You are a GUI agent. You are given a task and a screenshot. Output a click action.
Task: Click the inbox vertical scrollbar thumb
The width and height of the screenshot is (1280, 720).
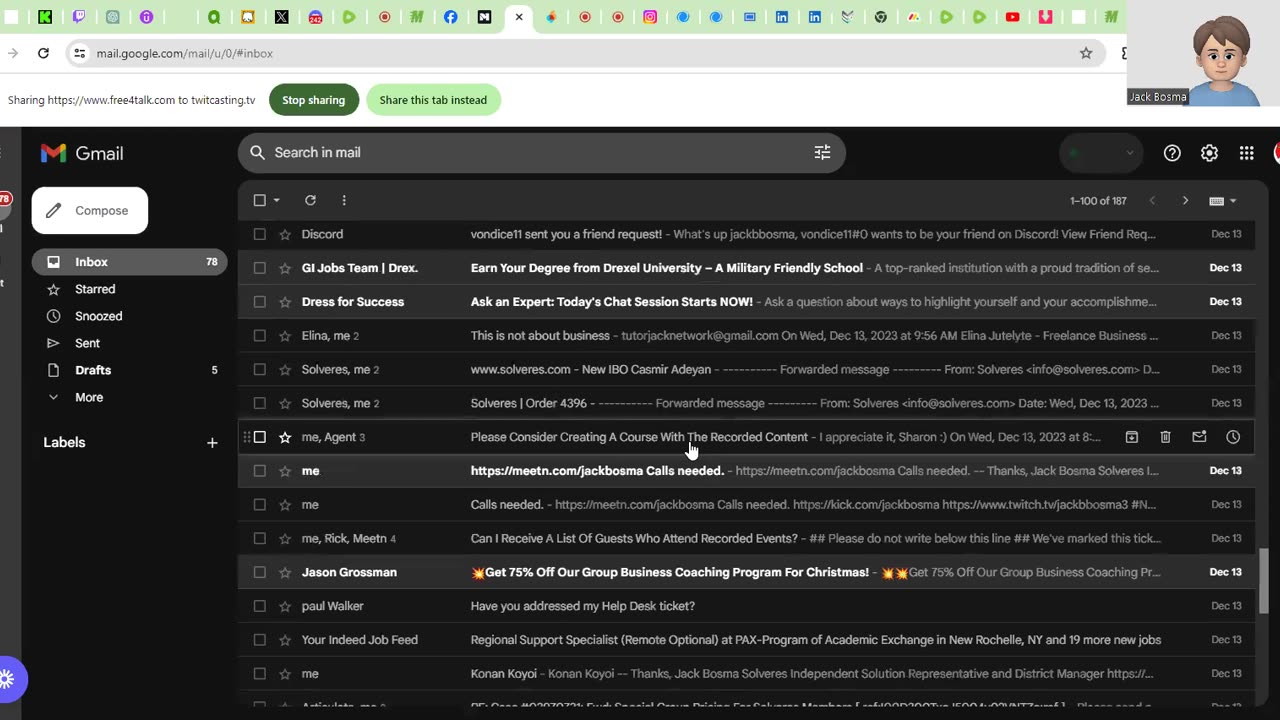click(1264, 580)
